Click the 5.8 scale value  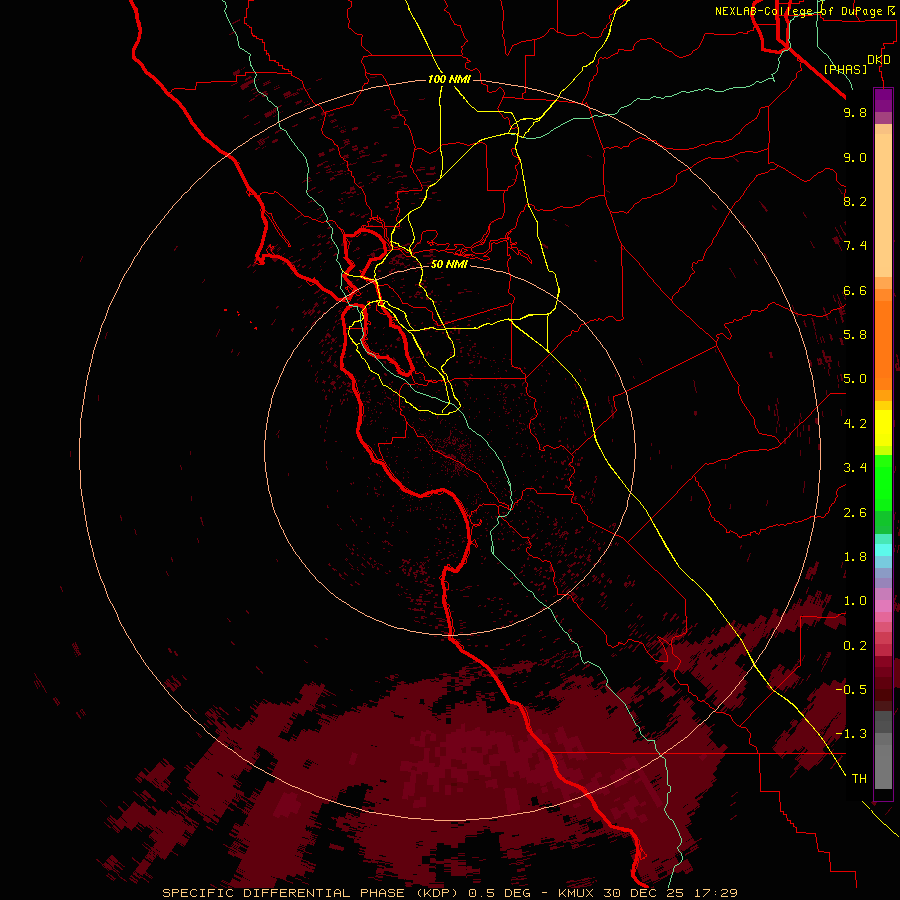[x=855, y=335]
